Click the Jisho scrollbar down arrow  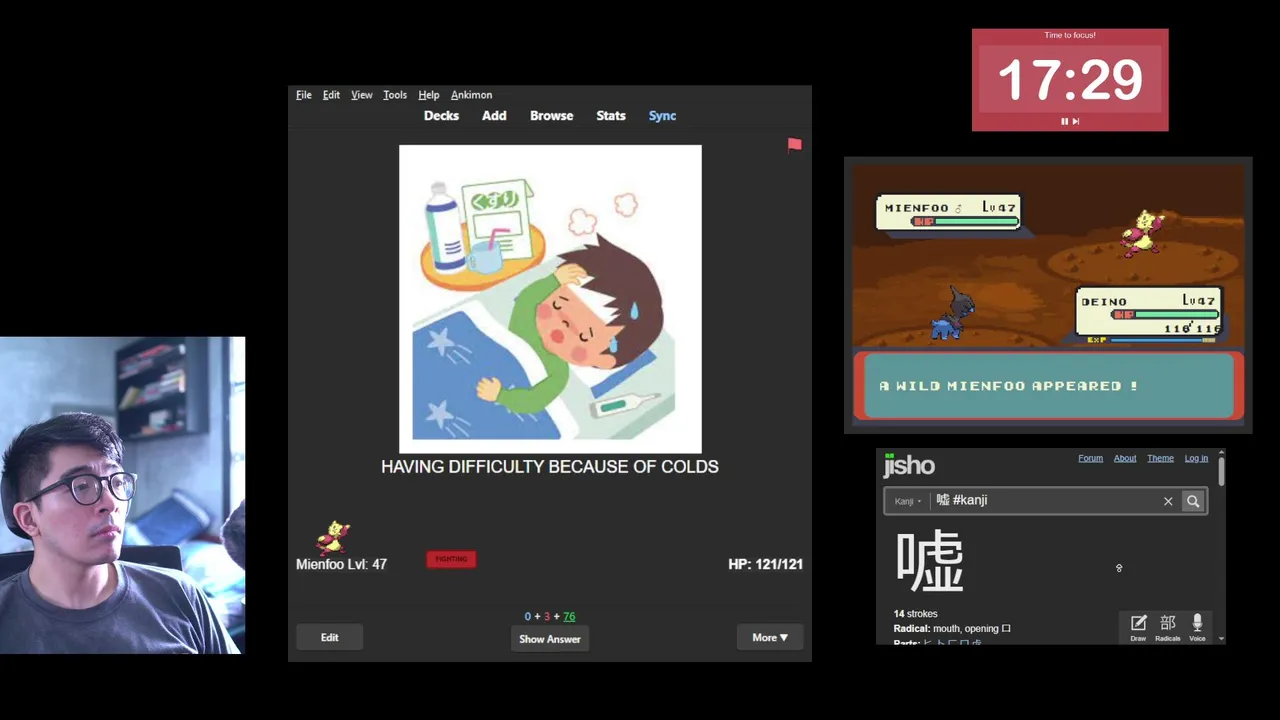click(1221, 639)
